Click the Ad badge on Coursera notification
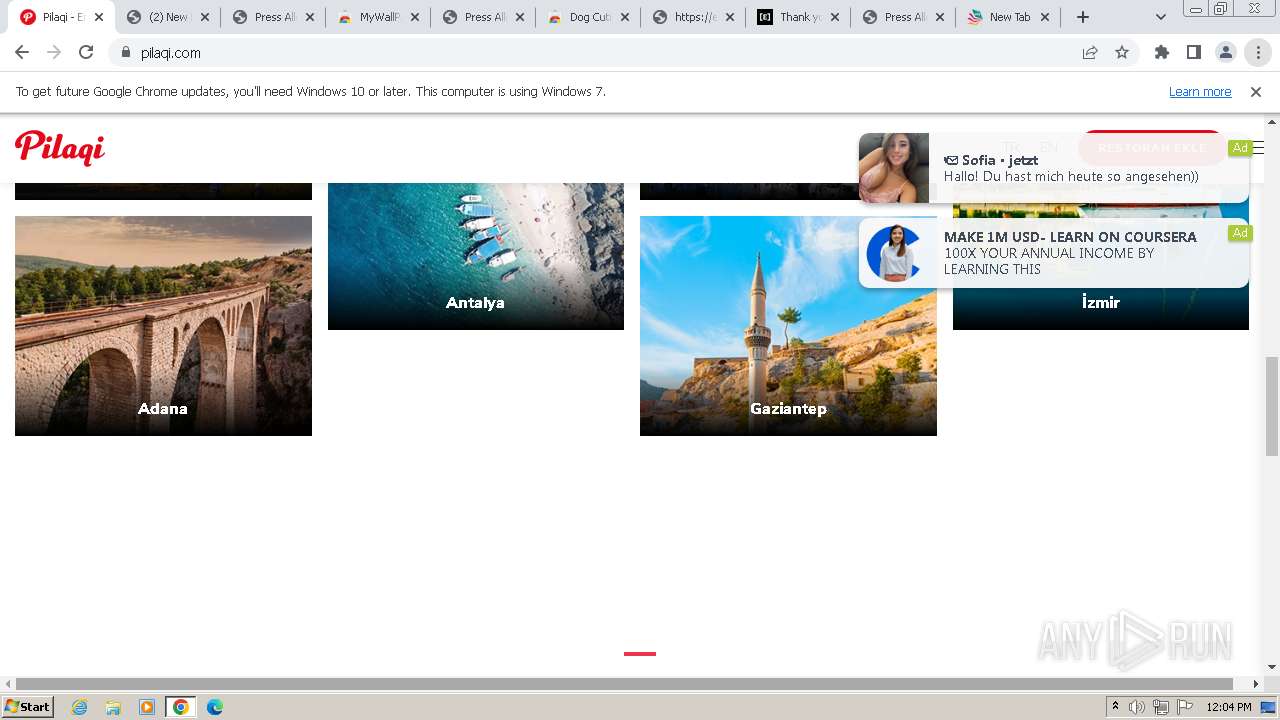Viewport: 1280px width, 720px height. (1240, 233)
